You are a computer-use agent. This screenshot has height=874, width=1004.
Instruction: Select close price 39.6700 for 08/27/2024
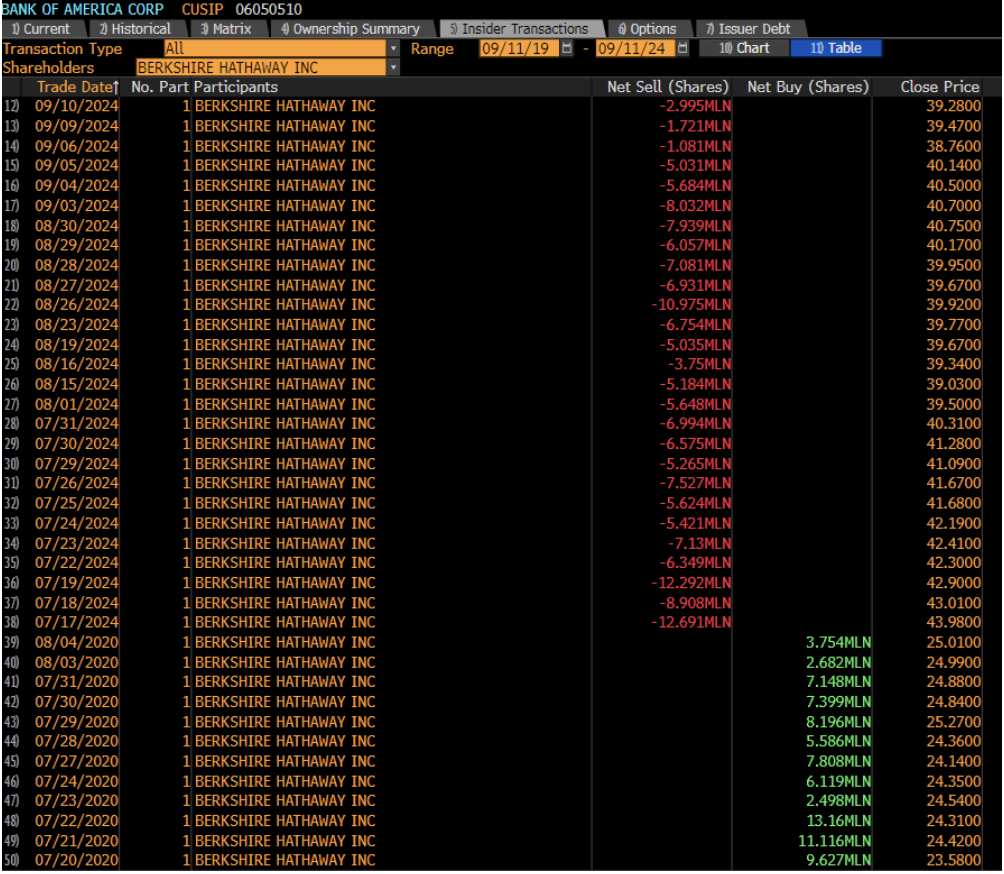click(x=953, y=286)
